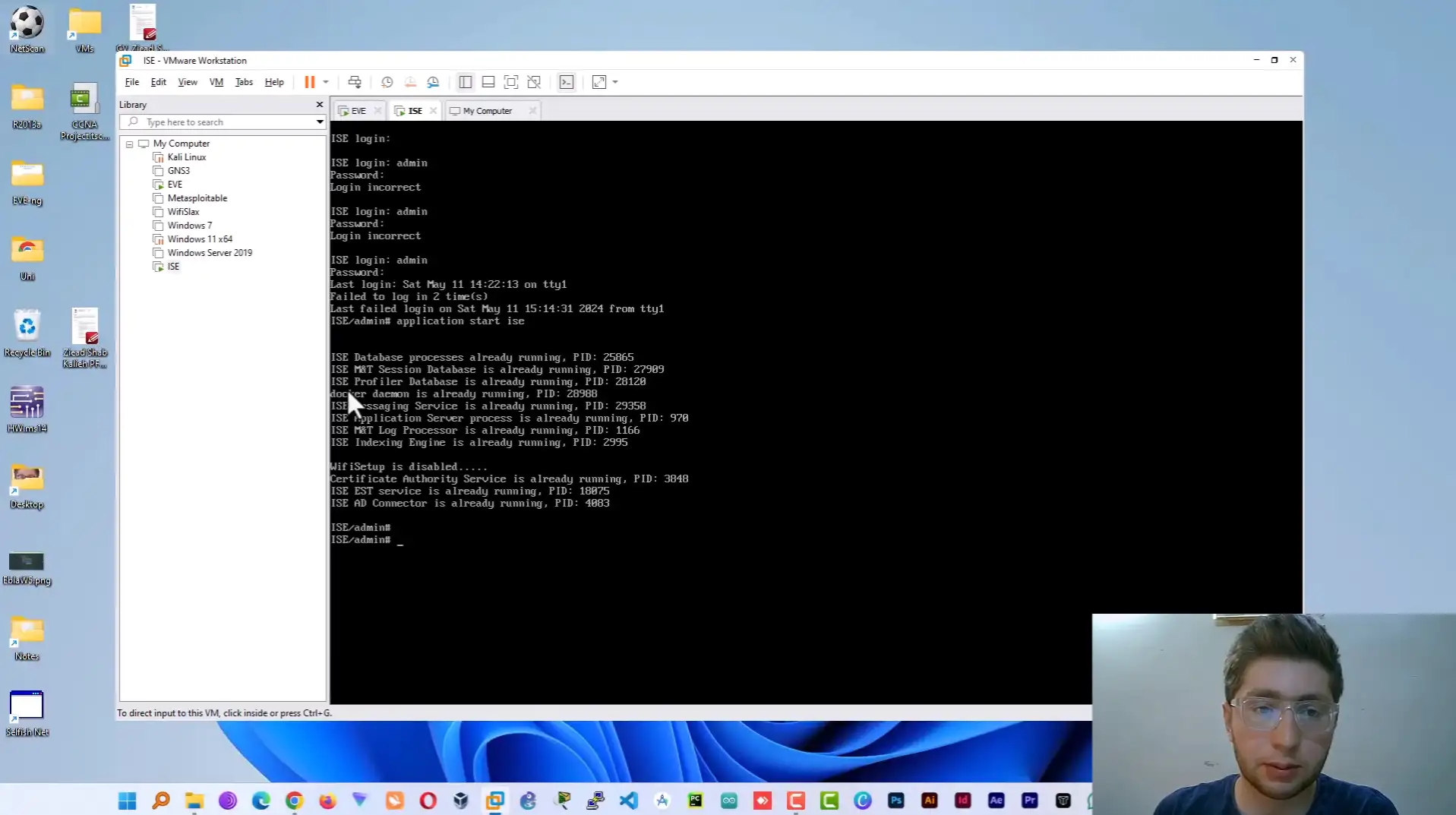Screen dimensions: 1456x815
Task: Enter full screen mode for the VM
Action: [x=511, y=82]
